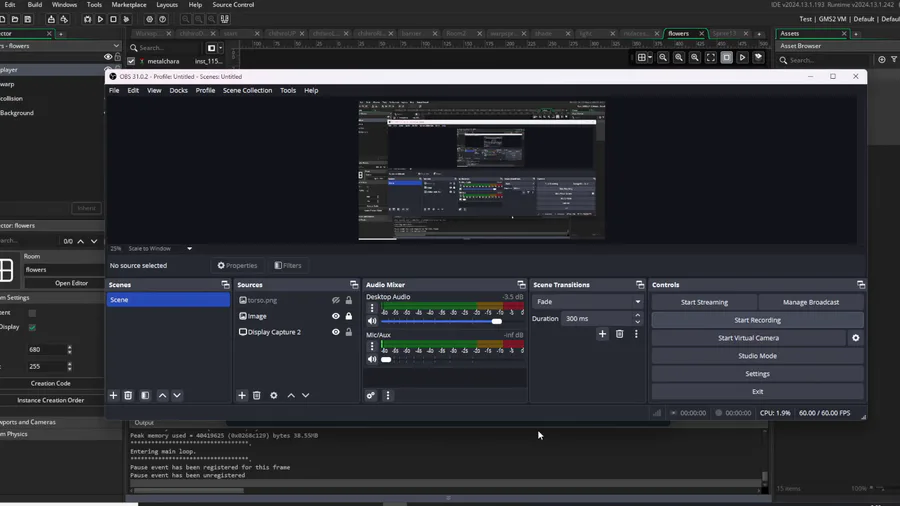Open Mic/Aux three-dot options
Image resolution: width=900 pixels, height=506 pixels.
372,346
